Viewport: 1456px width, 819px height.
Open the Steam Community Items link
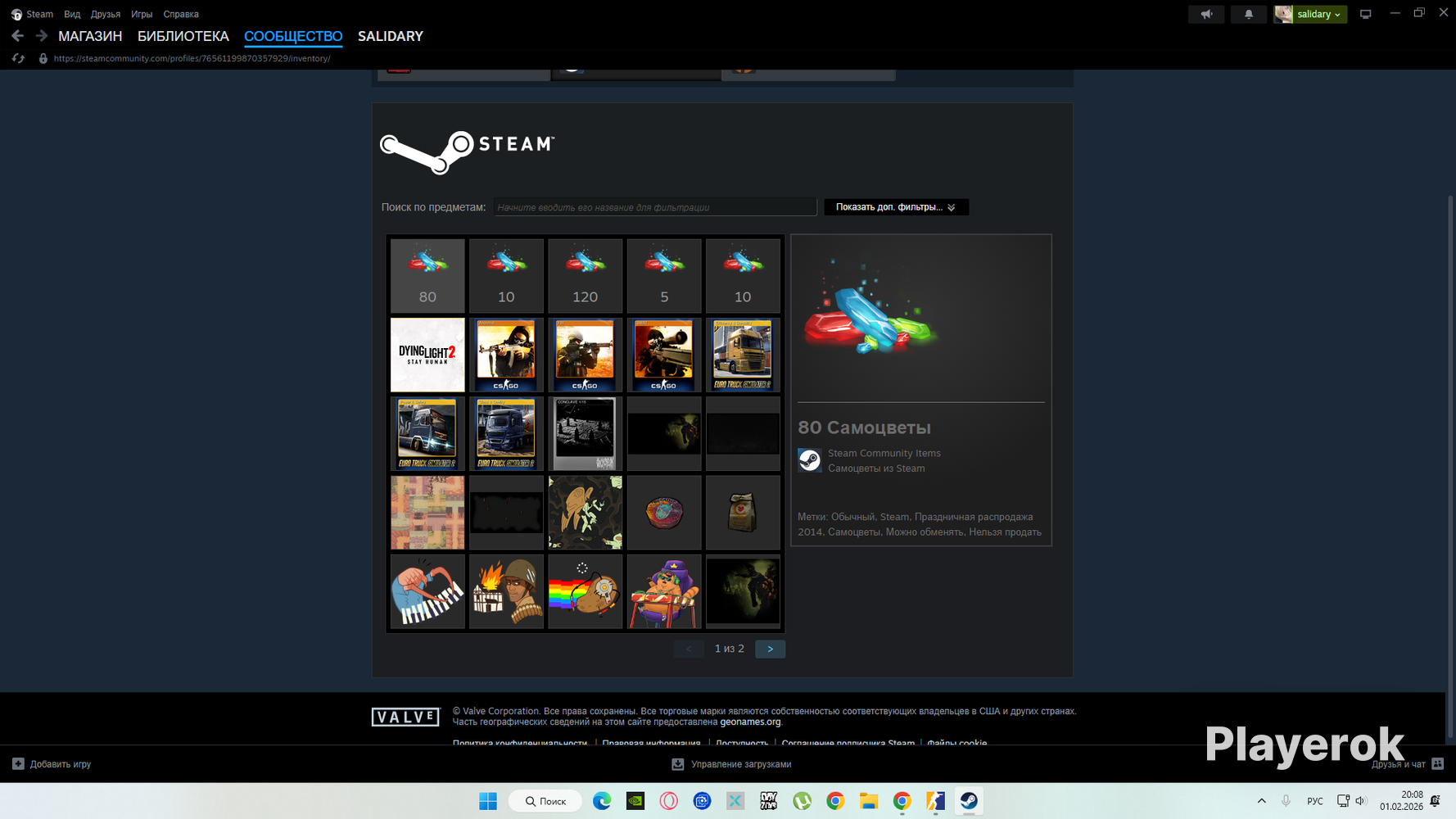pos(884,453)
